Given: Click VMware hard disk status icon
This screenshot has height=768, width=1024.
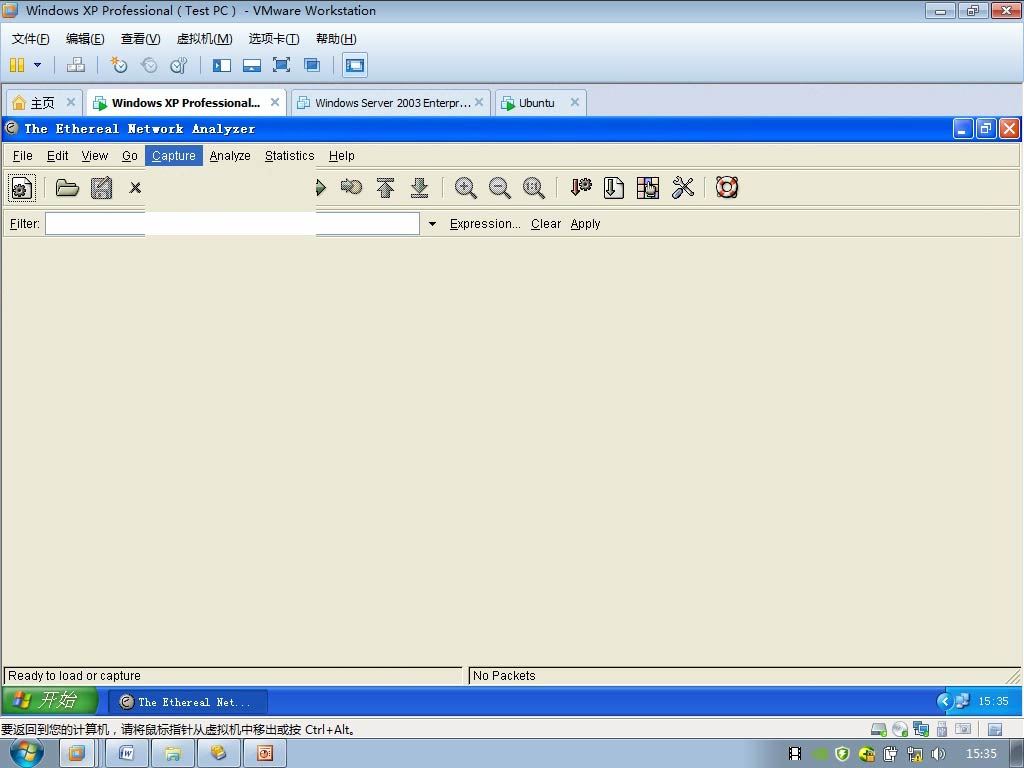Looking at the screenshot, I should tap(879, 729).
